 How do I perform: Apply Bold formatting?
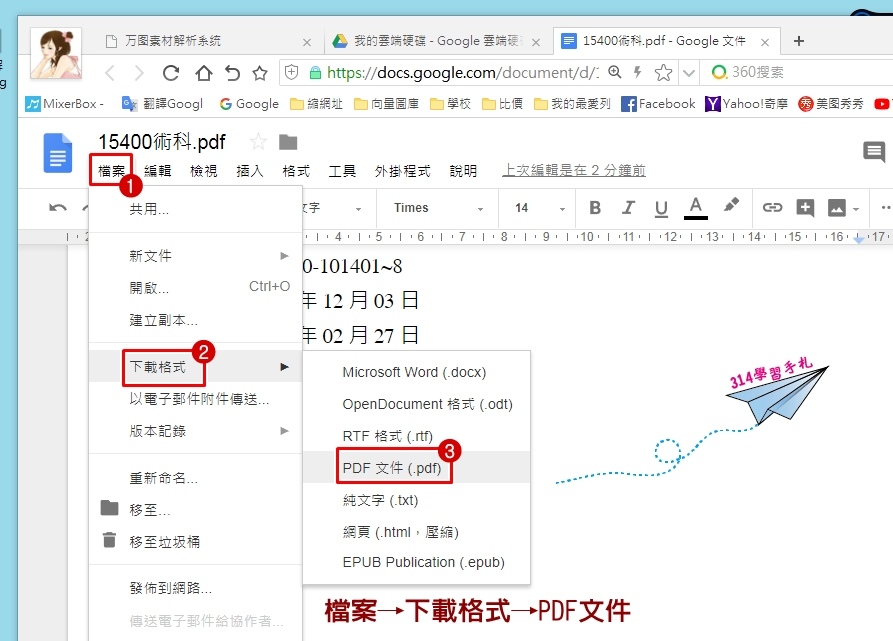(x=595, y=208)
